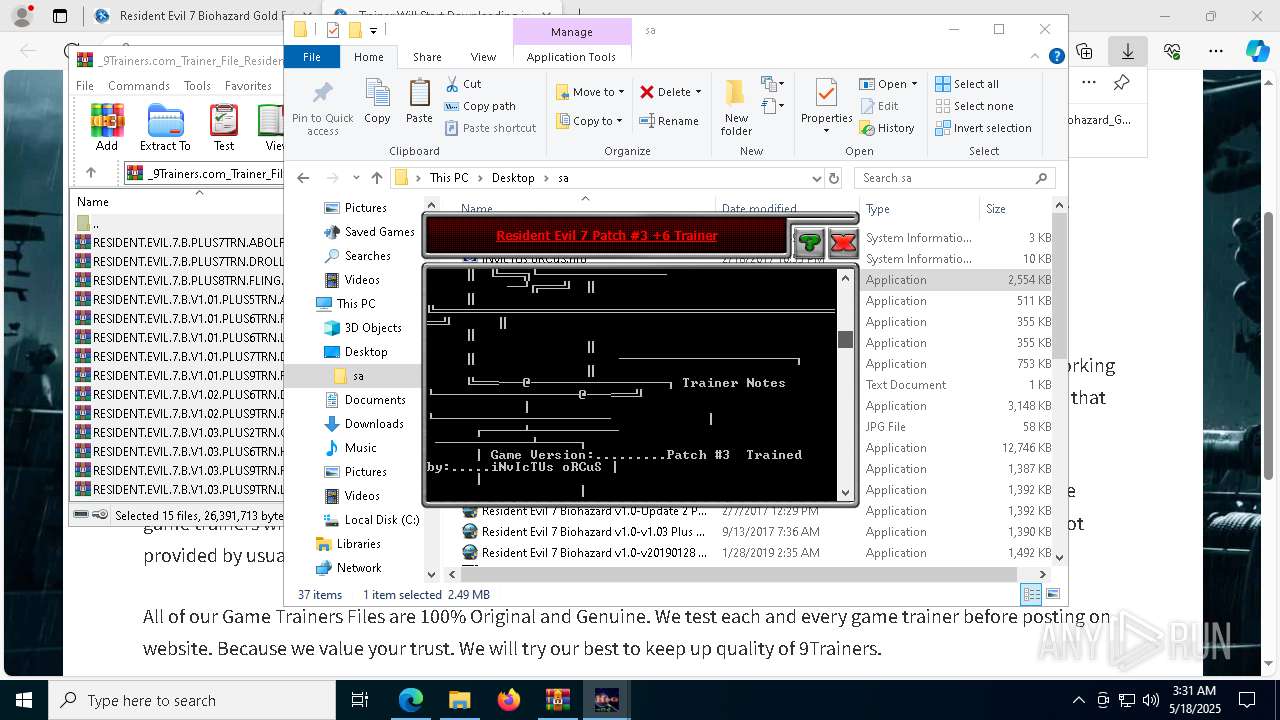Open Windows Start menu
1280x720 pixels.
[24, 700]
